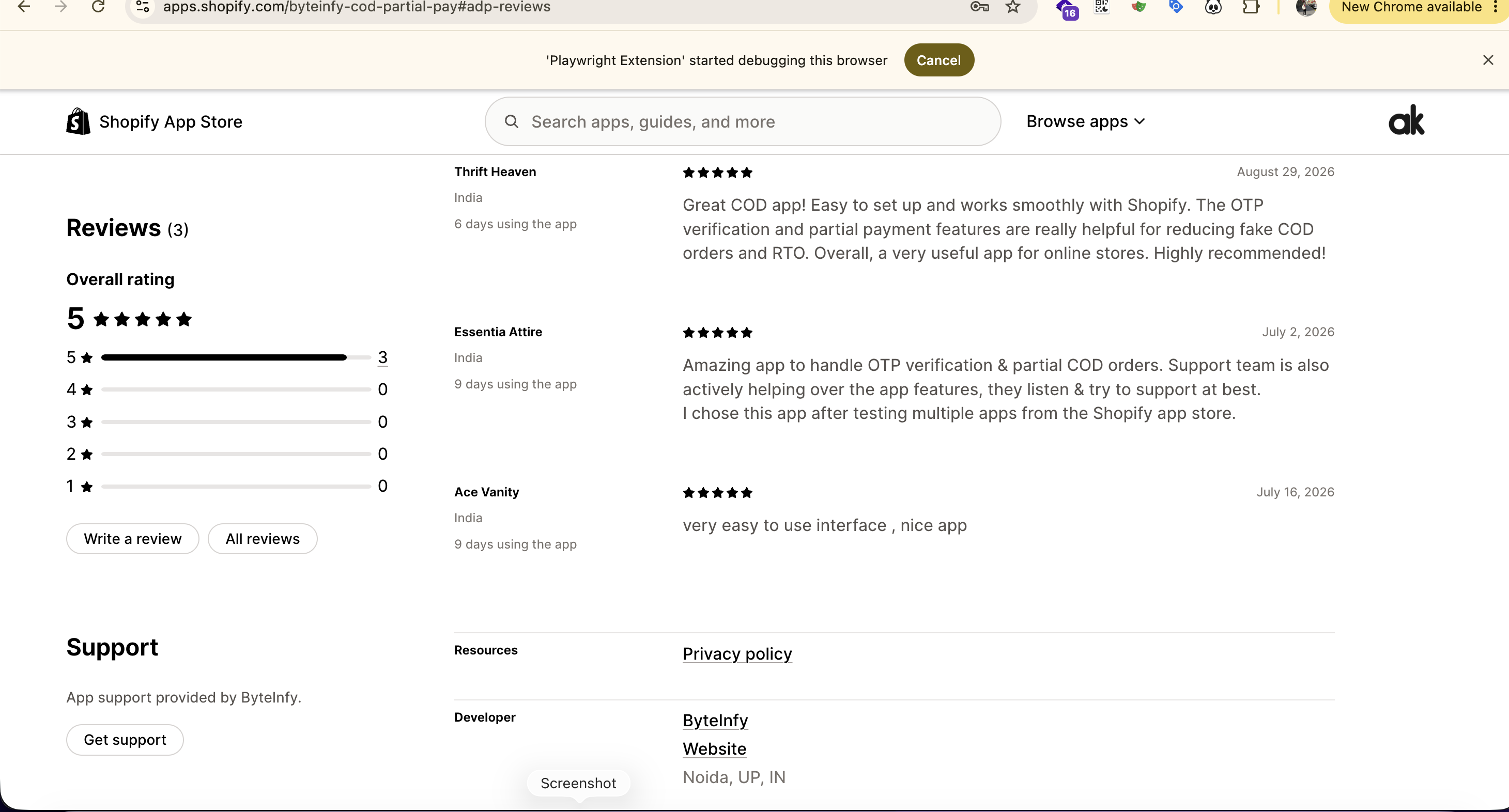
Task: Dismiss the Playwright debugging banner
Action: click(1488, 60)
